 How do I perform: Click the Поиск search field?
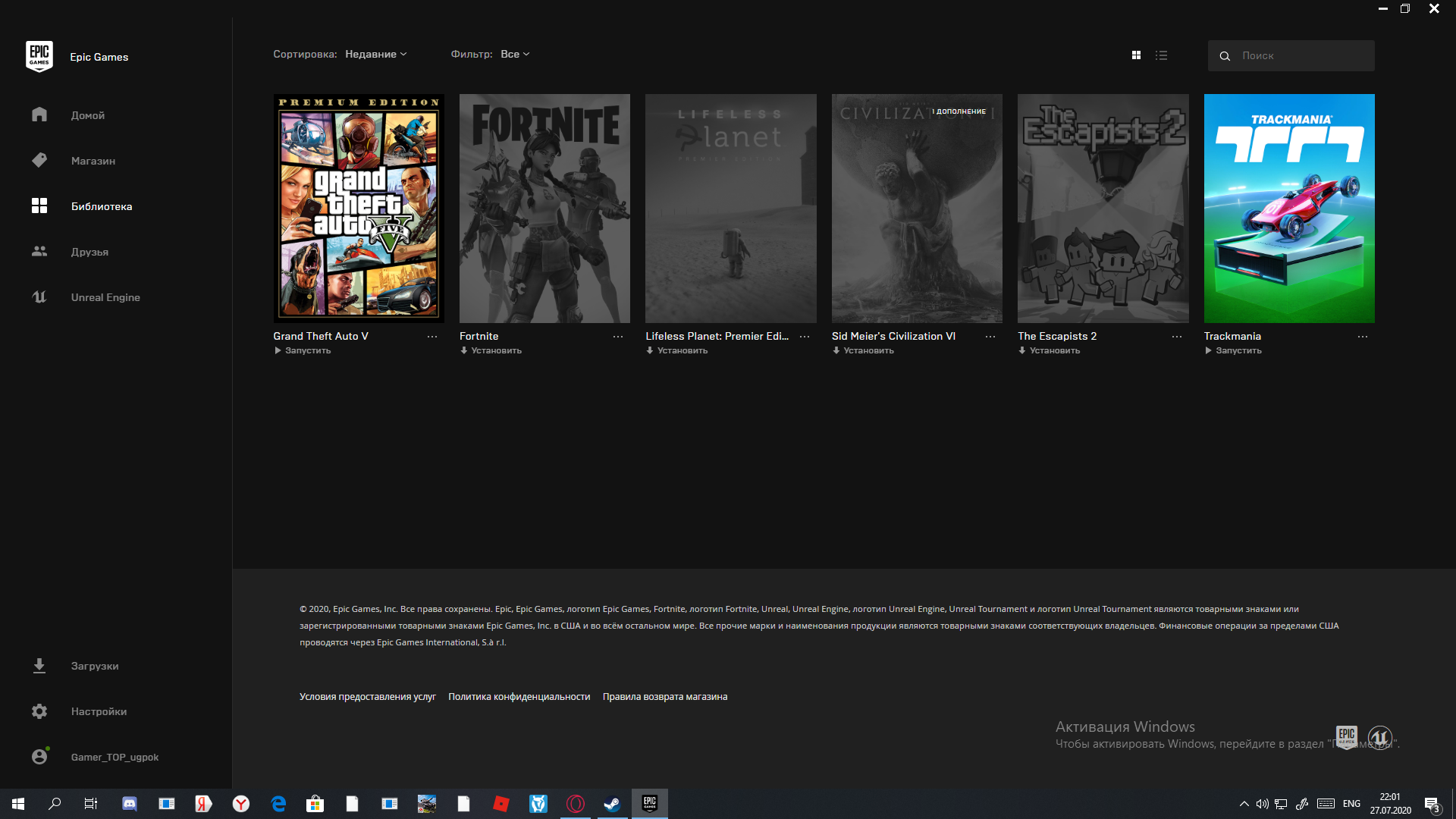tap(1291, 55)
